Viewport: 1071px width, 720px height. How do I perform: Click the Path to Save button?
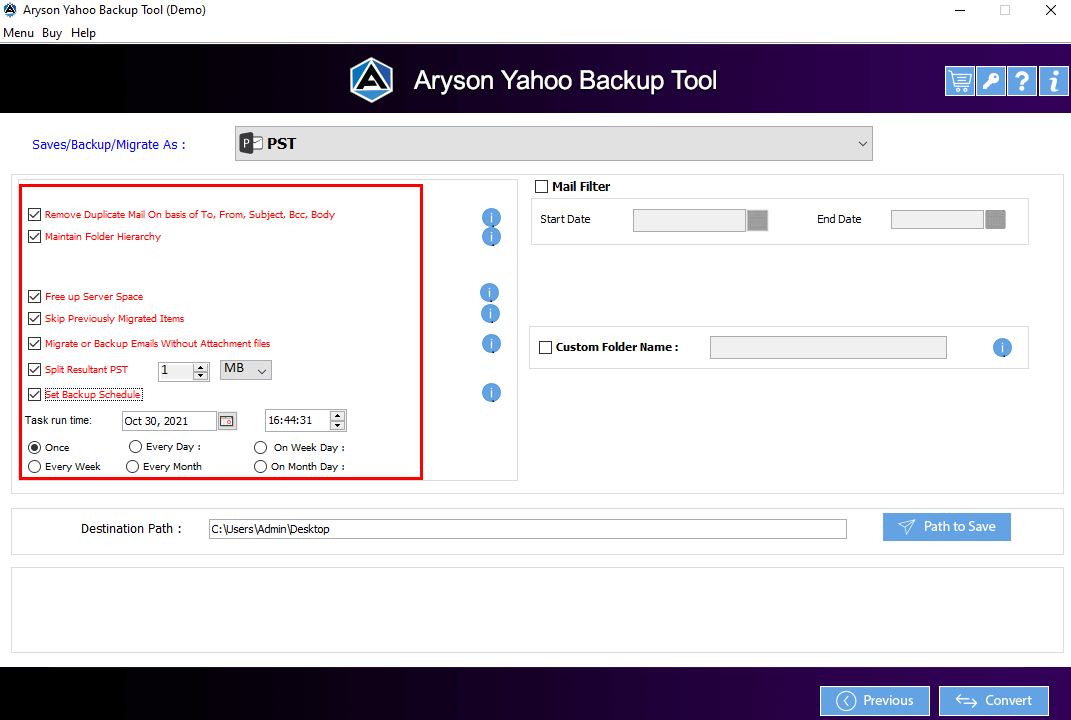point(946,527)
